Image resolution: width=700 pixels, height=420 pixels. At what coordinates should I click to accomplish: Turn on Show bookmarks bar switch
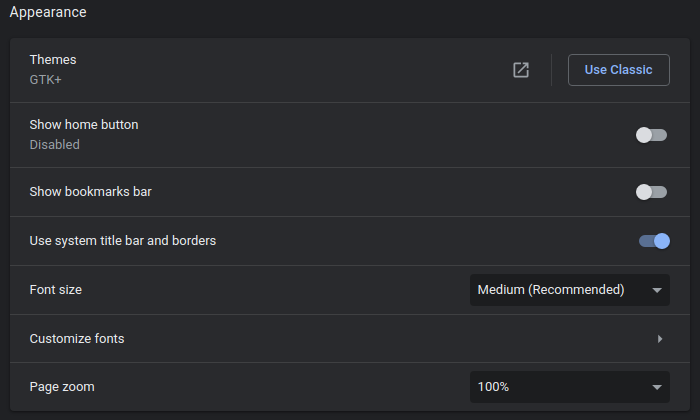tap(651, 192)
